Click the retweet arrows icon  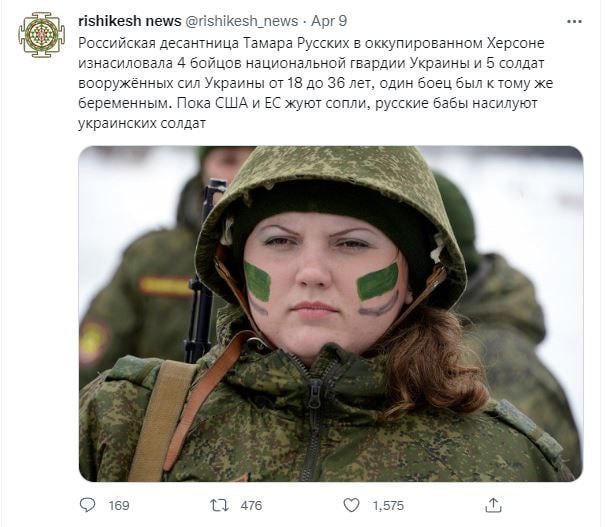tap(219, 505)
